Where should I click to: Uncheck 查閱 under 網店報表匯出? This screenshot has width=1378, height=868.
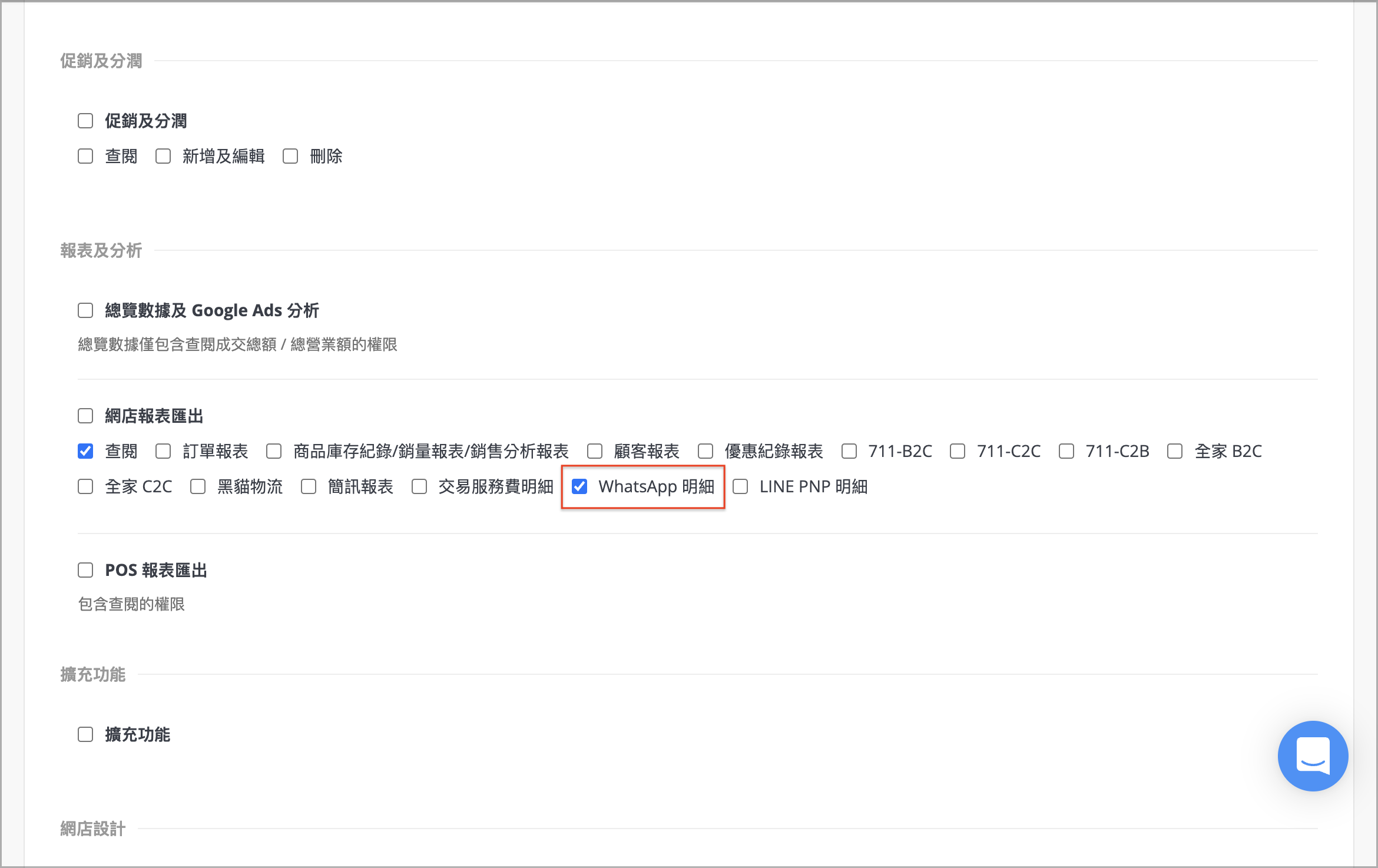[85, 451]
